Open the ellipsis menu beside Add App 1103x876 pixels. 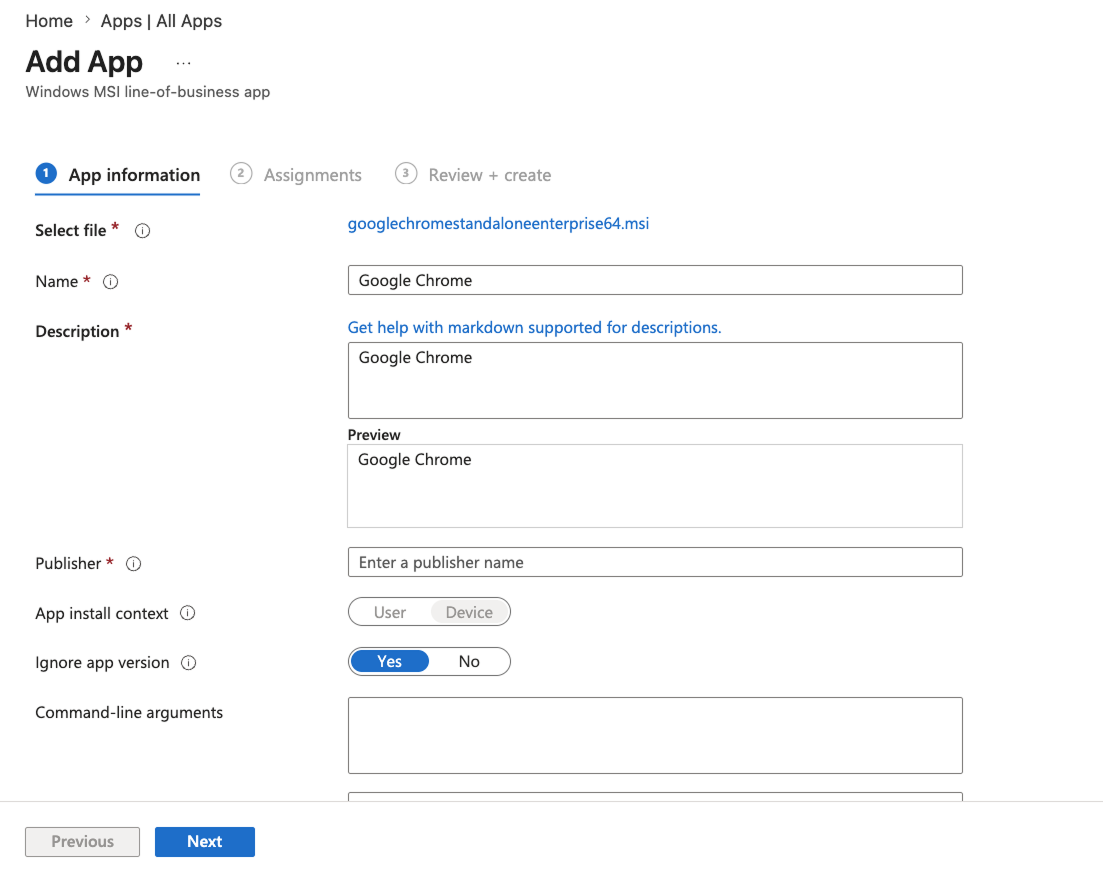184,63
